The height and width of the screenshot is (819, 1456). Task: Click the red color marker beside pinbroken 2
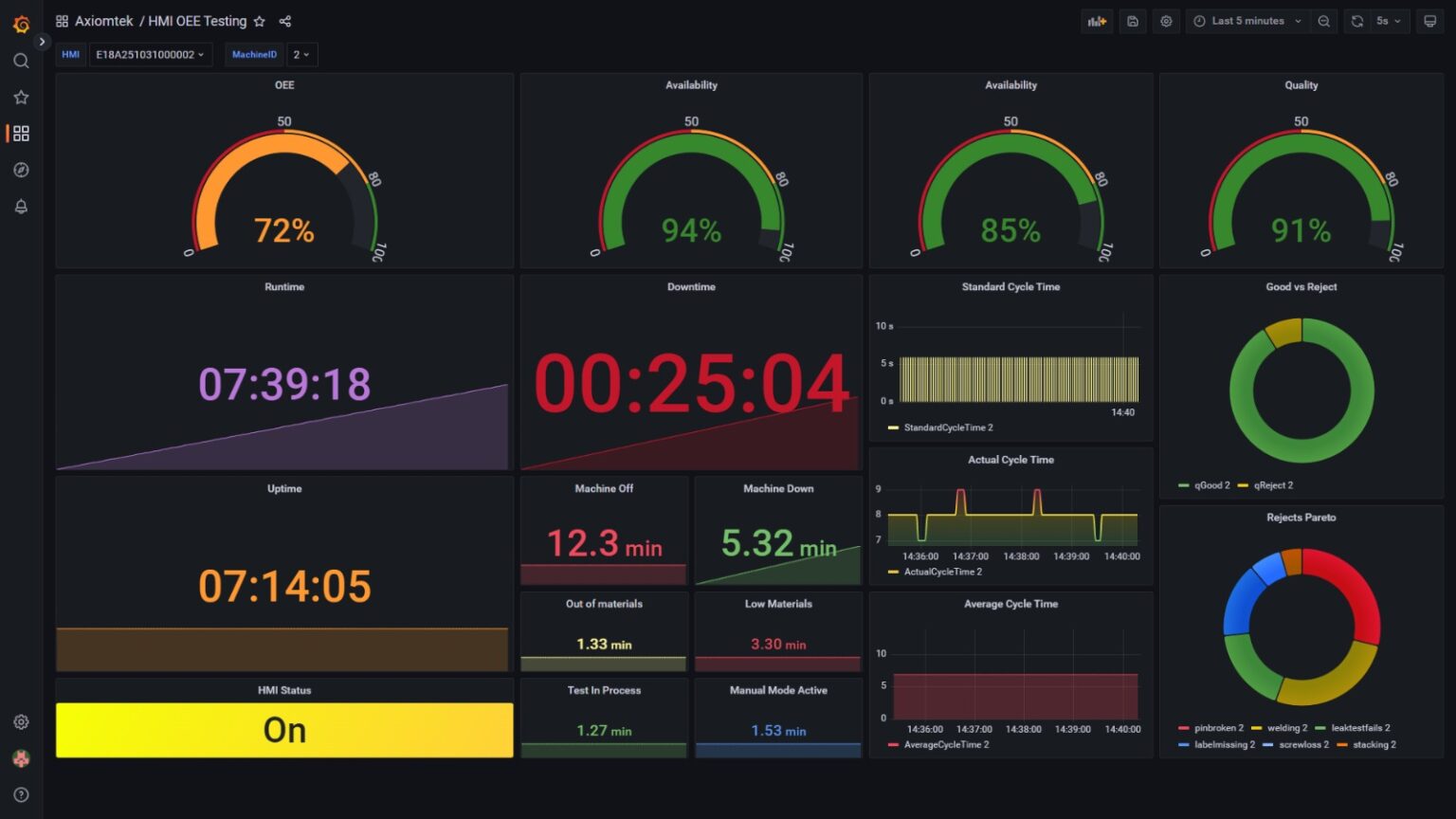(x=1186, y=728)
